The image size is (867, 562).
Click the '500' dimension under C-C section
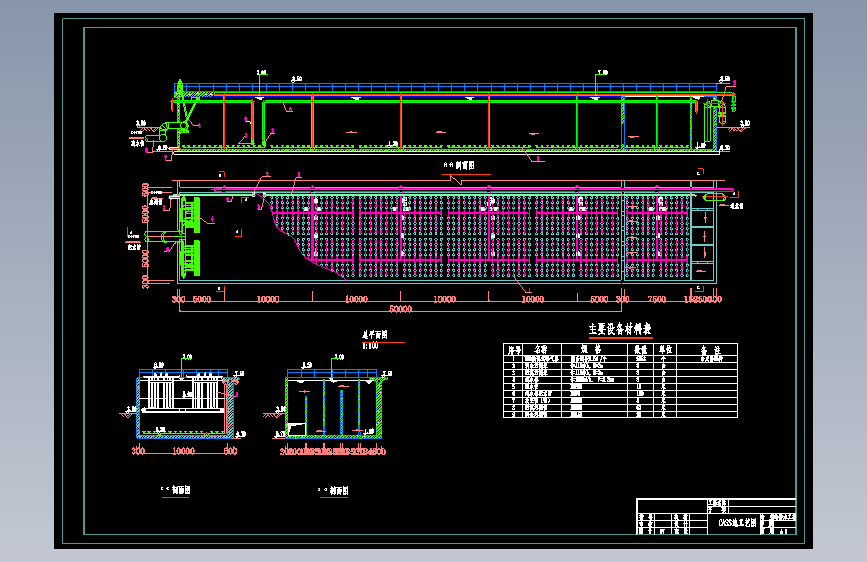point(231,451)
